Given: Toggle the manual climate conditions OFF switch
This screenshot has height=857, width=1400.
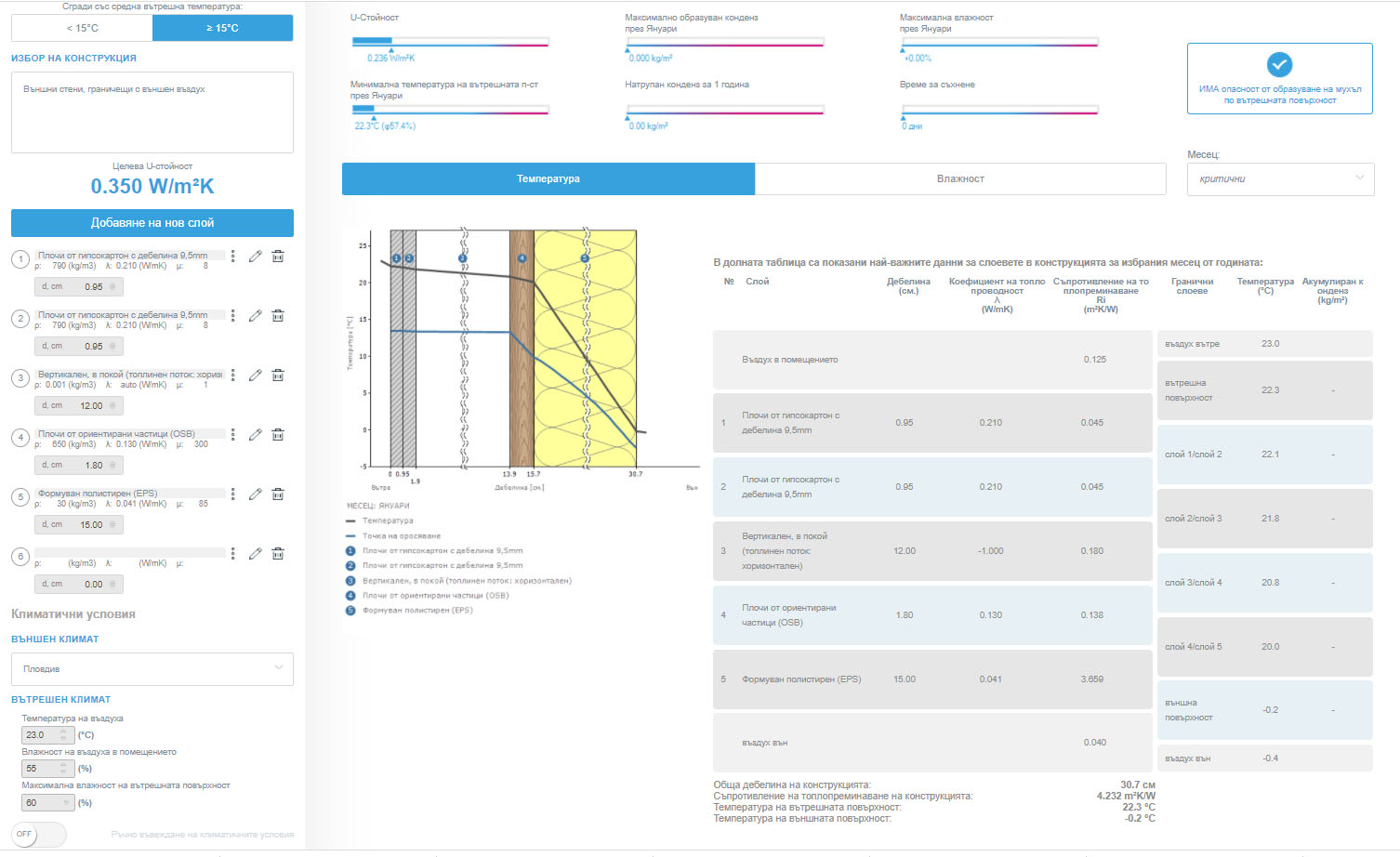Looking at the screenshot, I should coord(38,834).
